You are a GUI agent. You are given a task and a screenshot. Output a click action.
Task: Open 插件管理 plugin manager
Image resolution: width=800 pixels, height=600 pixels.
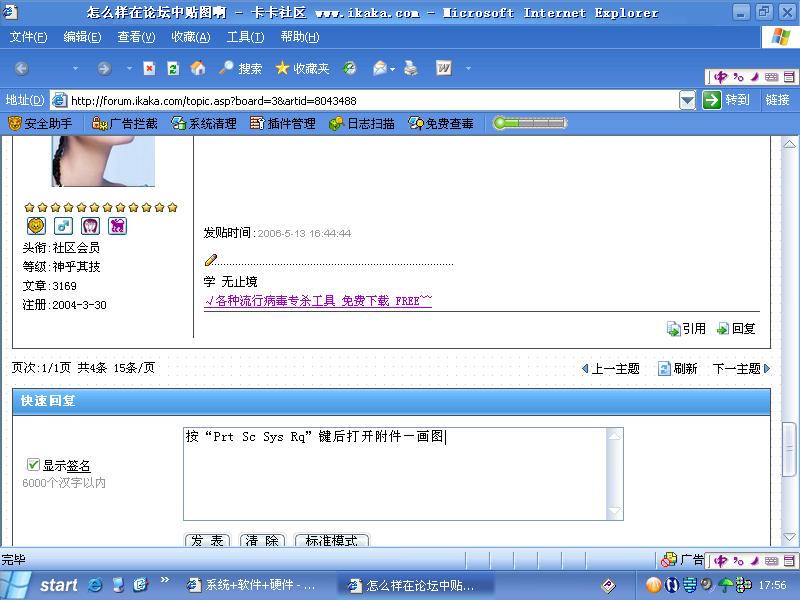[x=283, y=123]
